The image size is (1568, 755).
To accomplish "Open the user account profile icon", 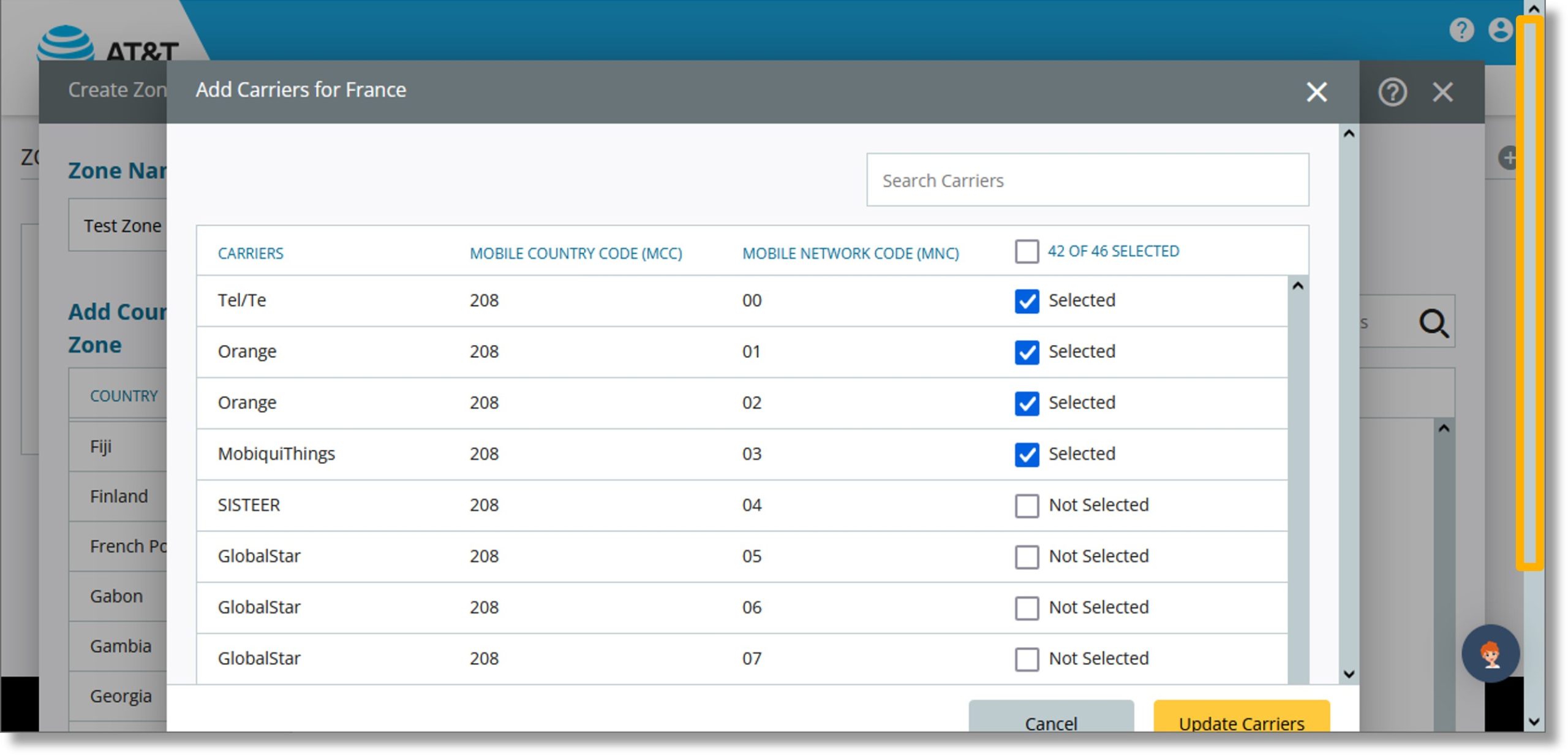I will point(1501,29).
